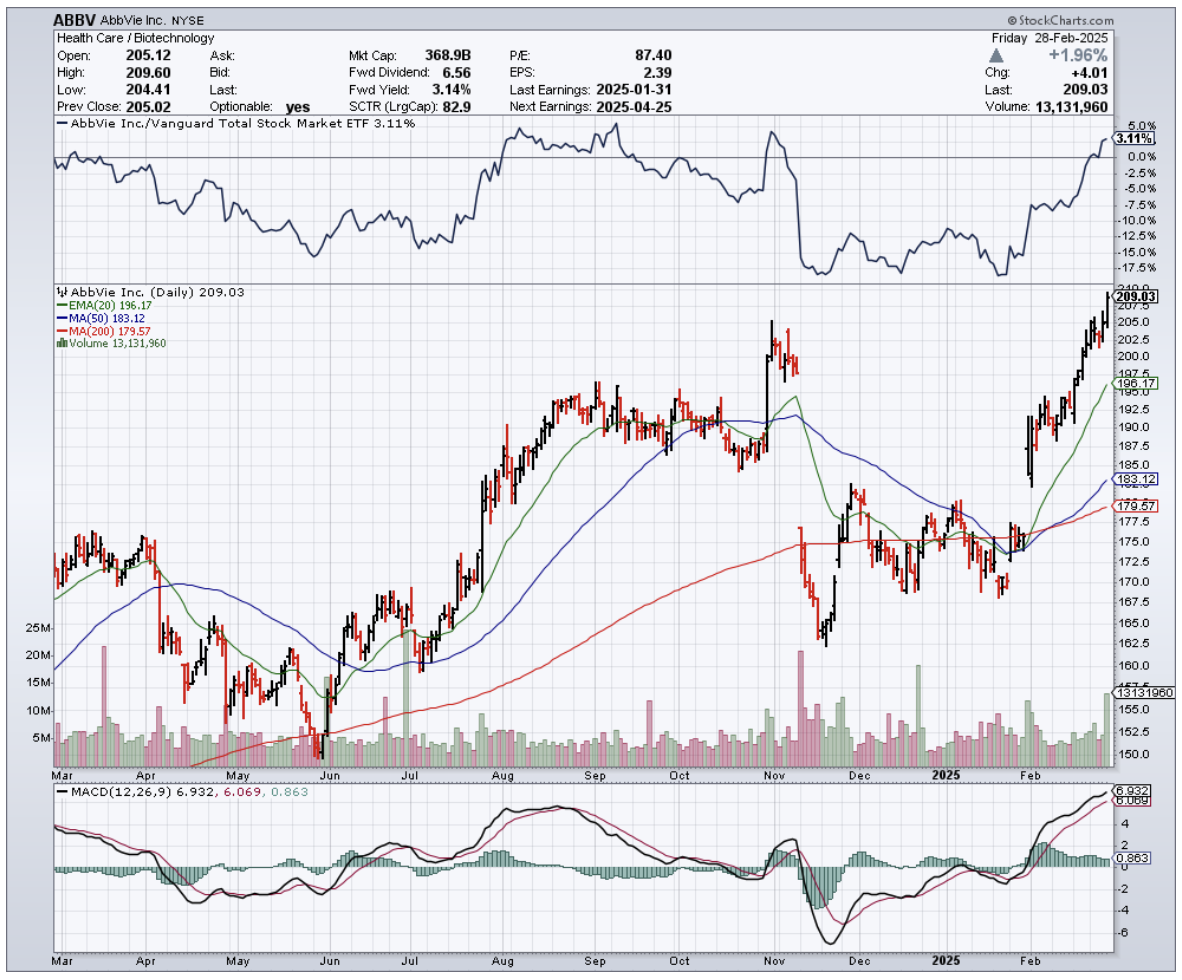Click the OHLC bar icon beside AbbVie Inc. (Daily)

point(60,293)
